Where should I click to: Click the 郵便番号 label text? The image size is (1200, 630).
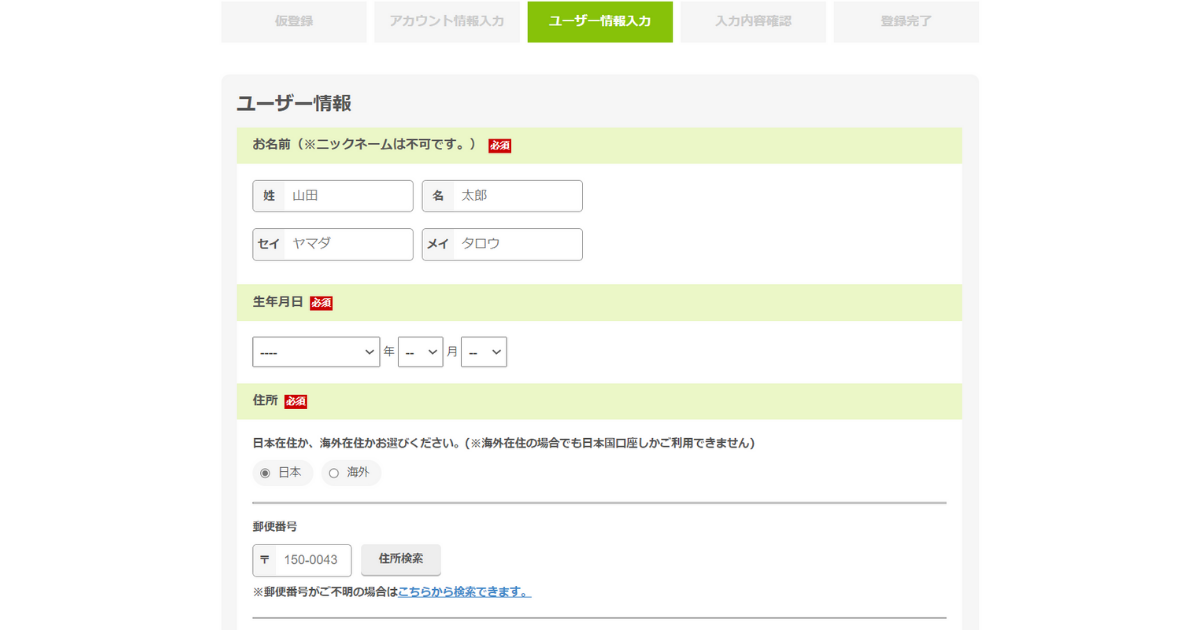[275, 526]
